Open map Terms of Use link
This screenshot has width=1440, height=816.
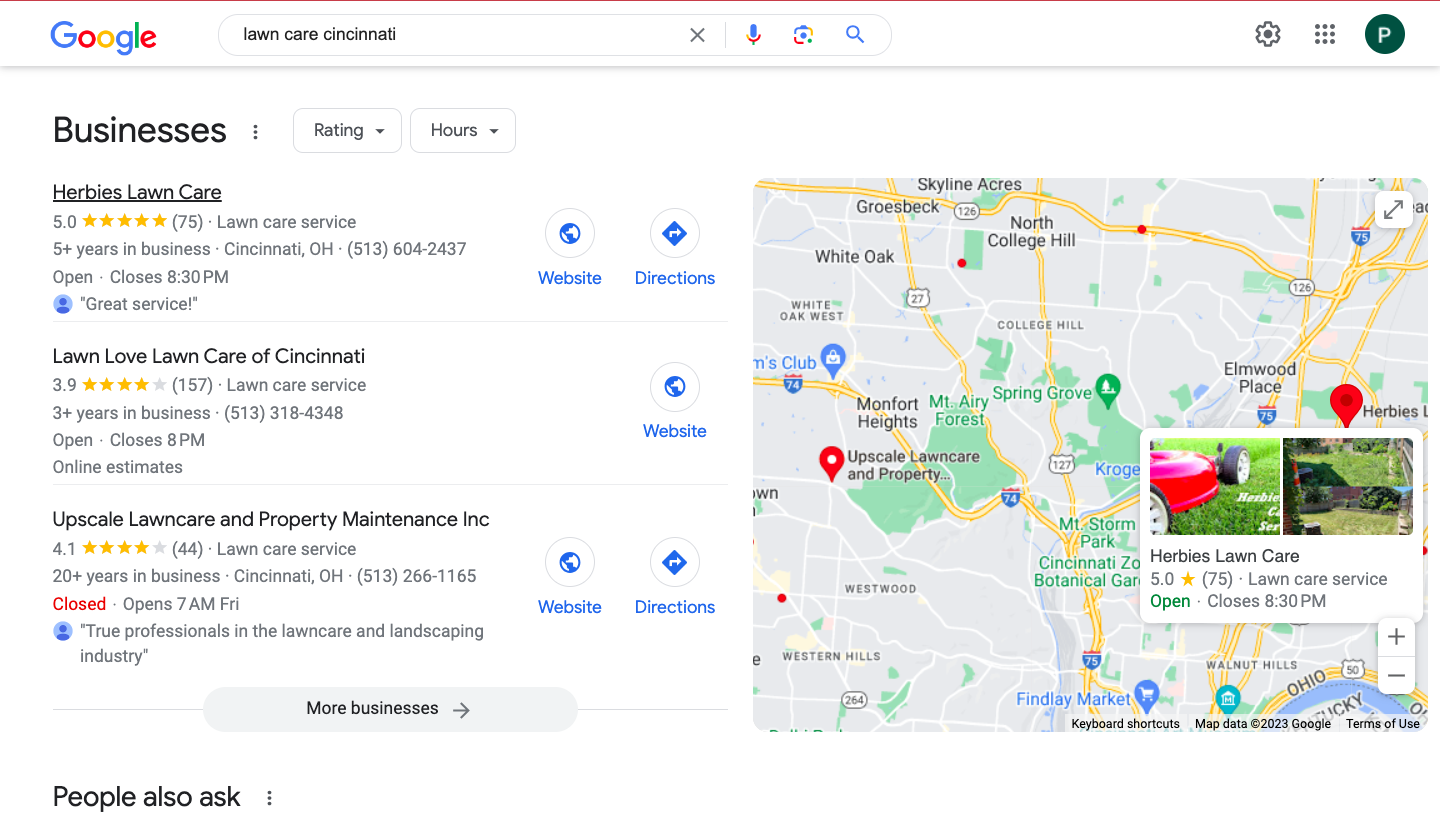point(1382,724)
